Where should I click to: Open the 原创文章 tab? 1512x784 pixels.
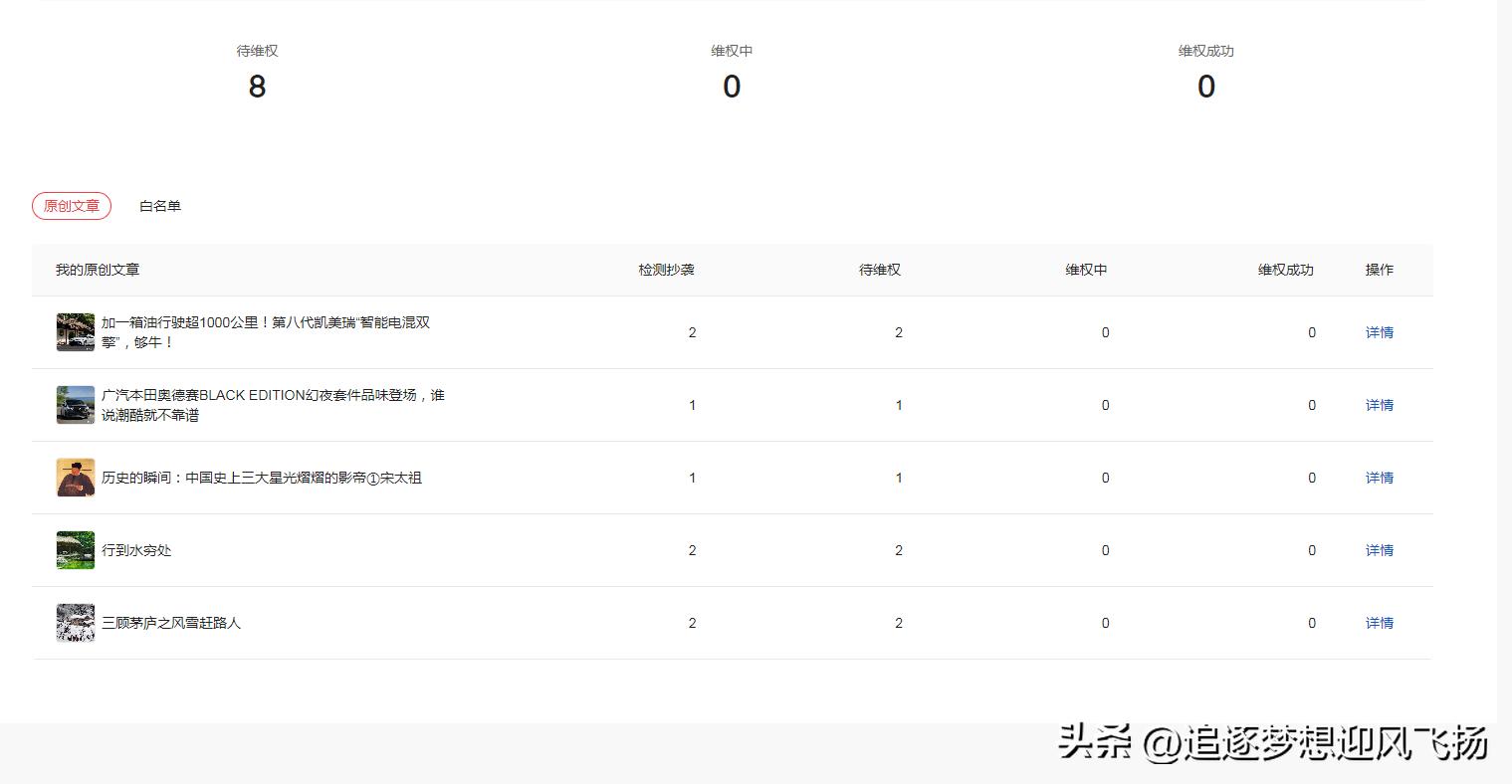pyautogui.click(x=71, y=206)
